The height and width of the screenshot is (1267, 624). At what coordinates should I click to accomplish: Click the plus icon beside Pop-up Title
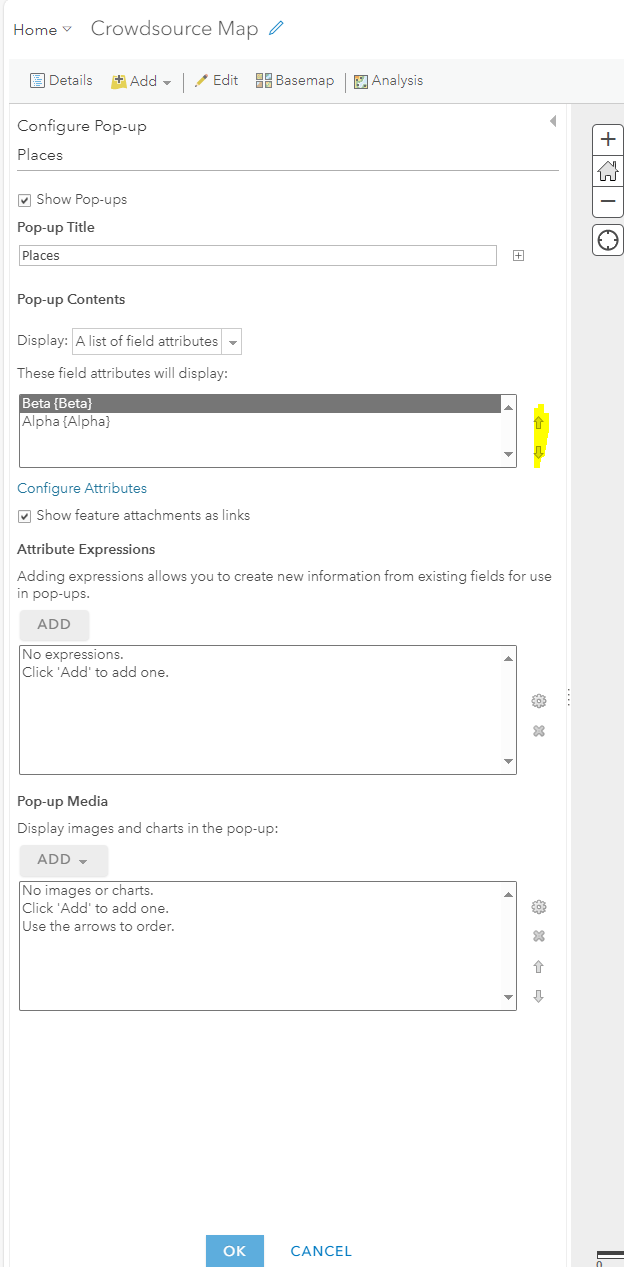point(518,255)
